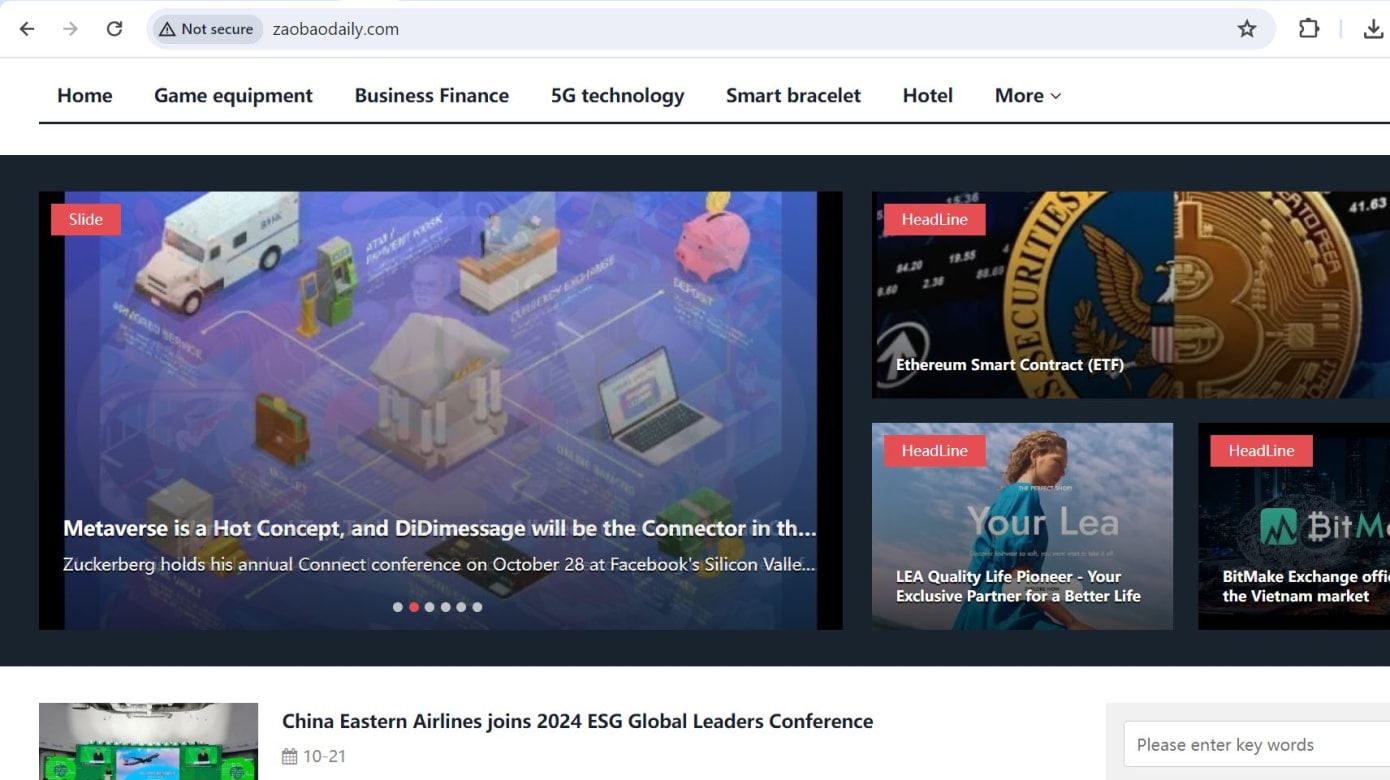The image size is (1390, 780).
Task: Open the LEA Quality Life Pioneer article
Action: pyautogui.click(x=1018, y=586)
